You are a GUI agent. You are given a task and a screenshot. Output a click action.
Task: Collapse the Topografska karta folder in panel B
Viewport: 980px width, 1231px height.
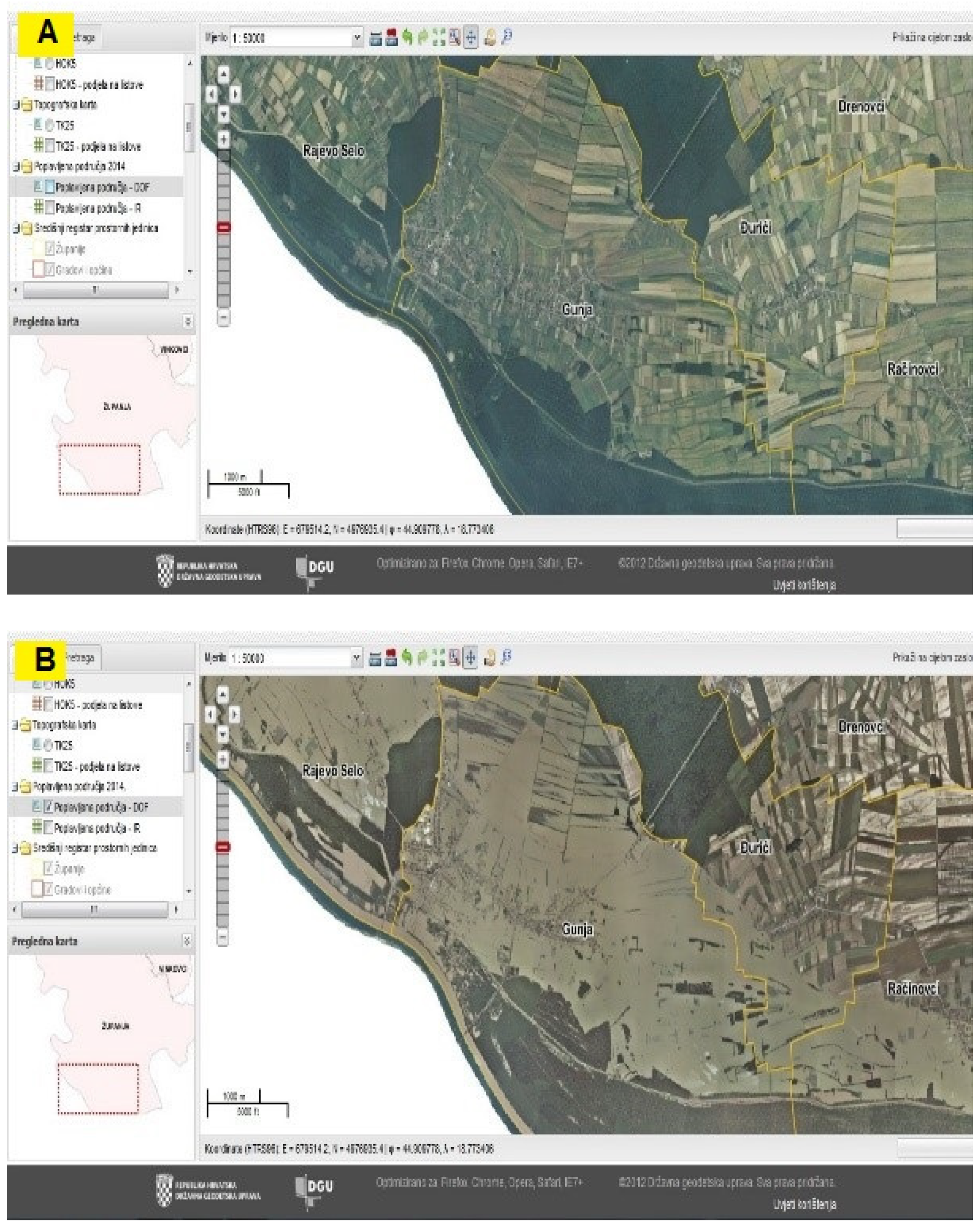point(15,725)
